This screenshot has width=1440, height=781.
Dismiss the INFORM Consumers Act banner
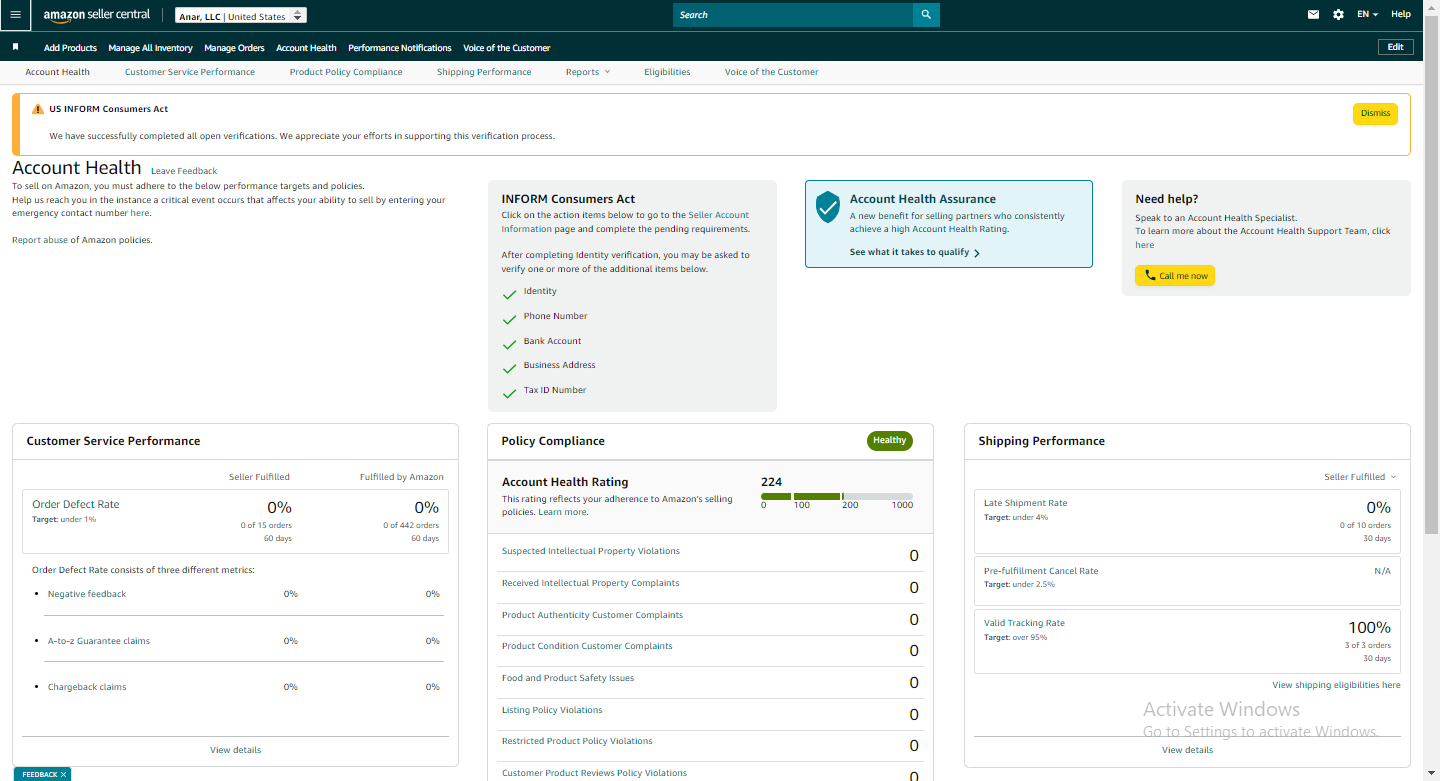(x=1375, y=113)
